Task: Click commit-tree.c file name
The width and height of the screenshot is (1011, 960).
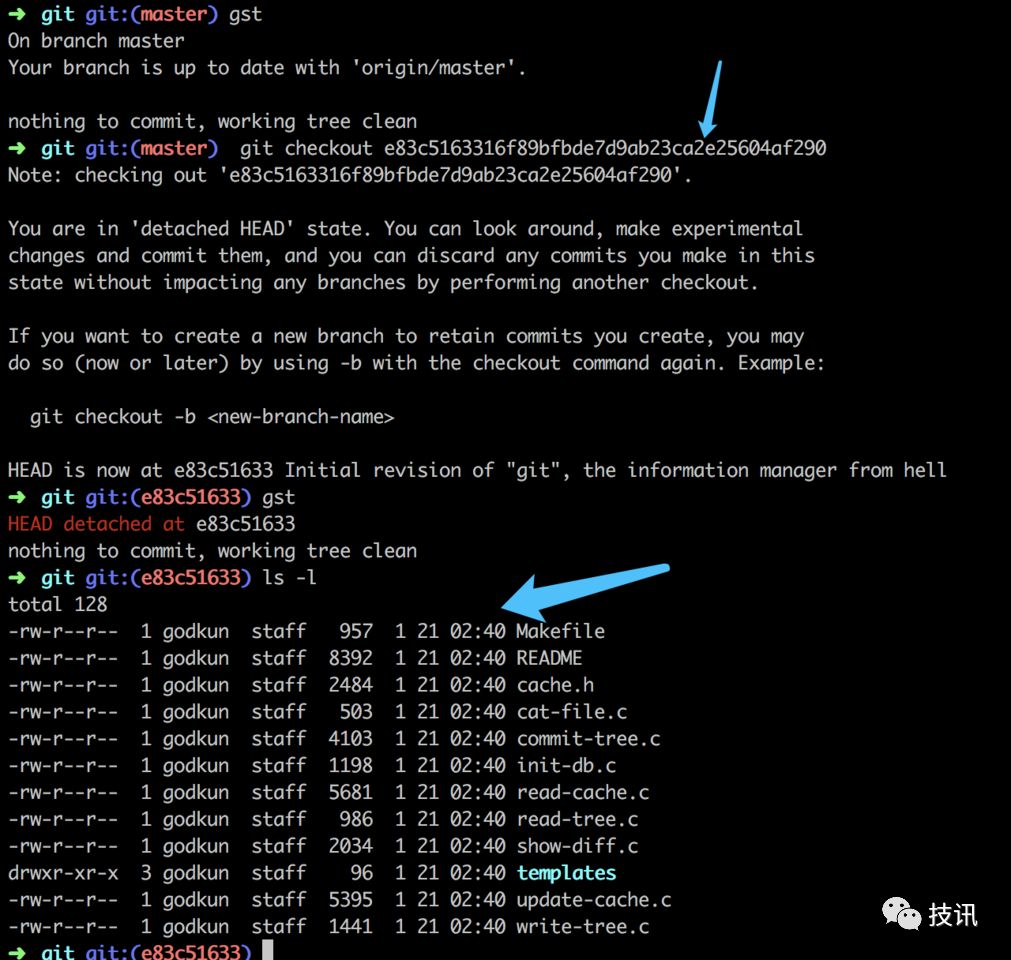Action: [x=588, y=739]
